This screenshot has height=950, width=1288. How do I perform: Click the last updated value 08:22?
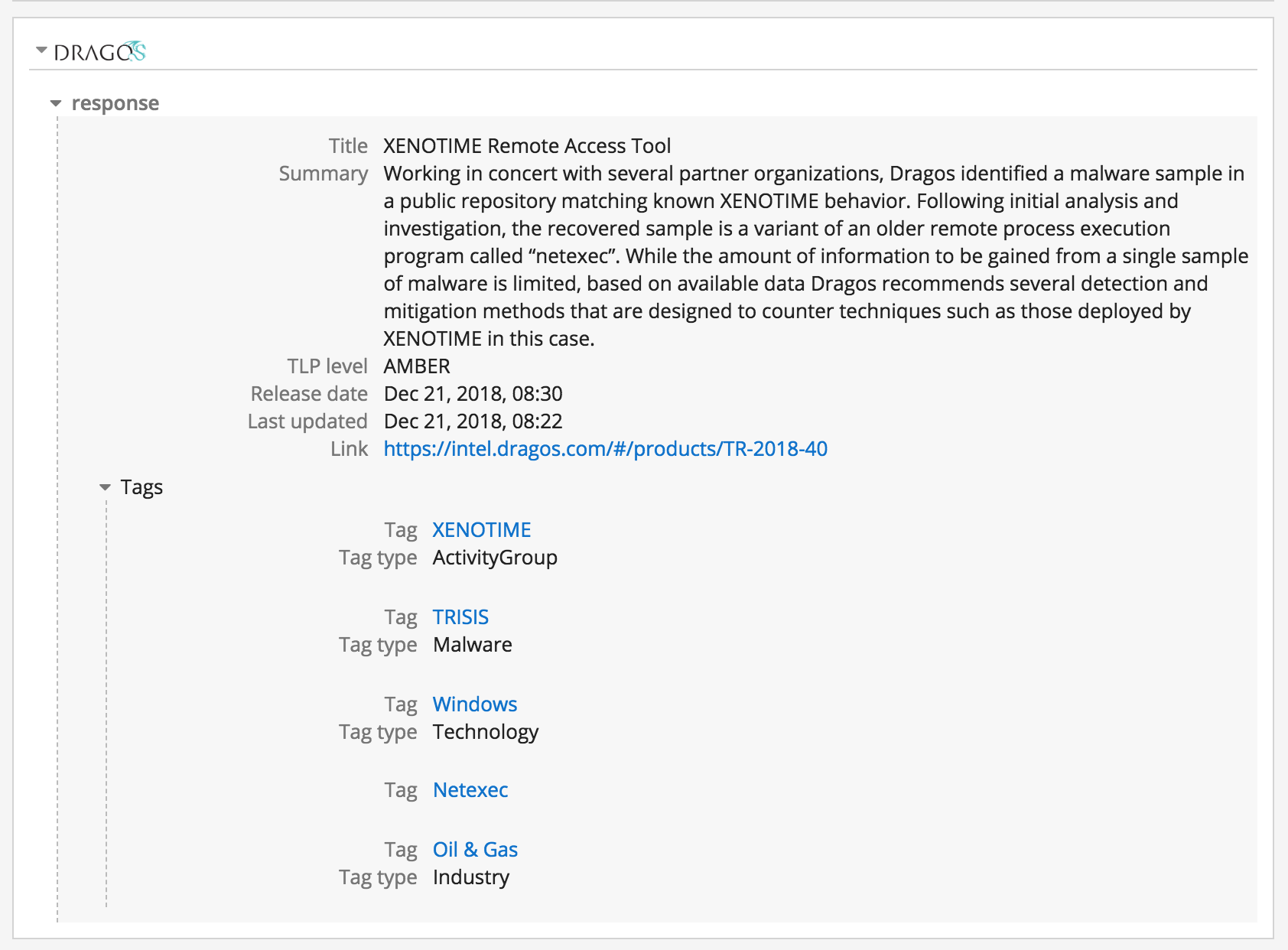(473, 421)
